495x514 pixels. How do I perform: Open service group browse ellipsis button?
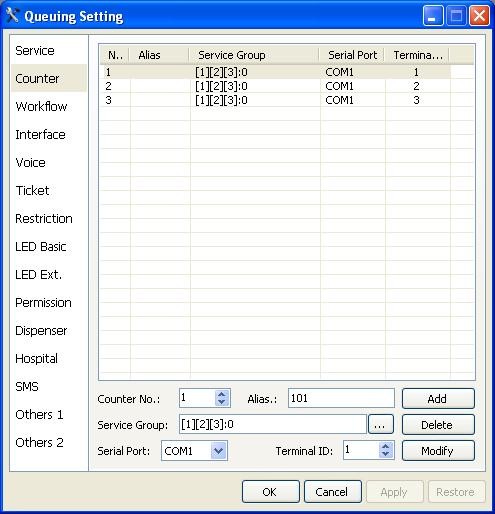tap(381, 424)
